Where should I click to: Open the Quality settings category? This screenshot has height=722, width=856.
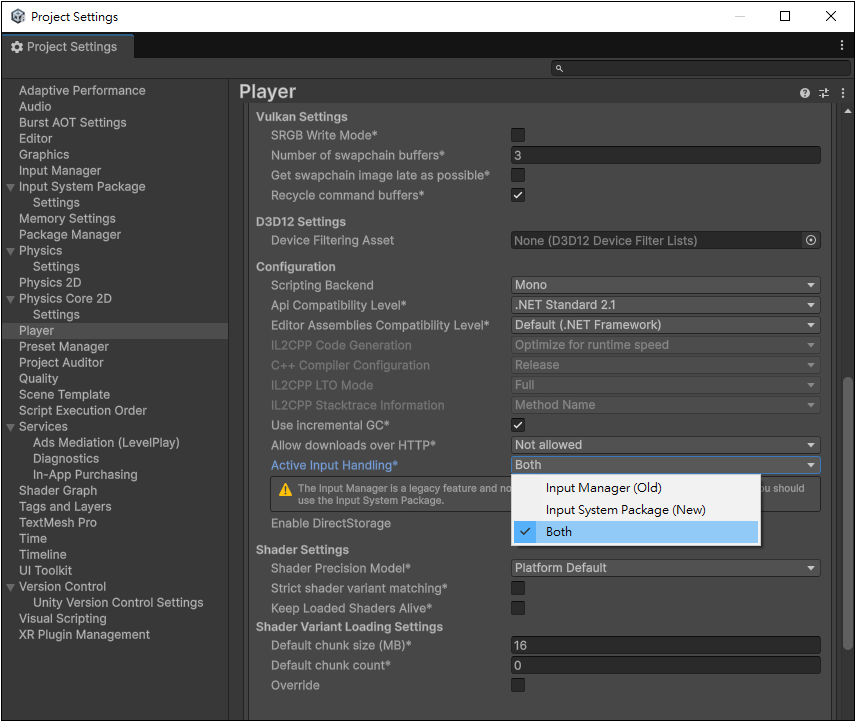(38, 379)
